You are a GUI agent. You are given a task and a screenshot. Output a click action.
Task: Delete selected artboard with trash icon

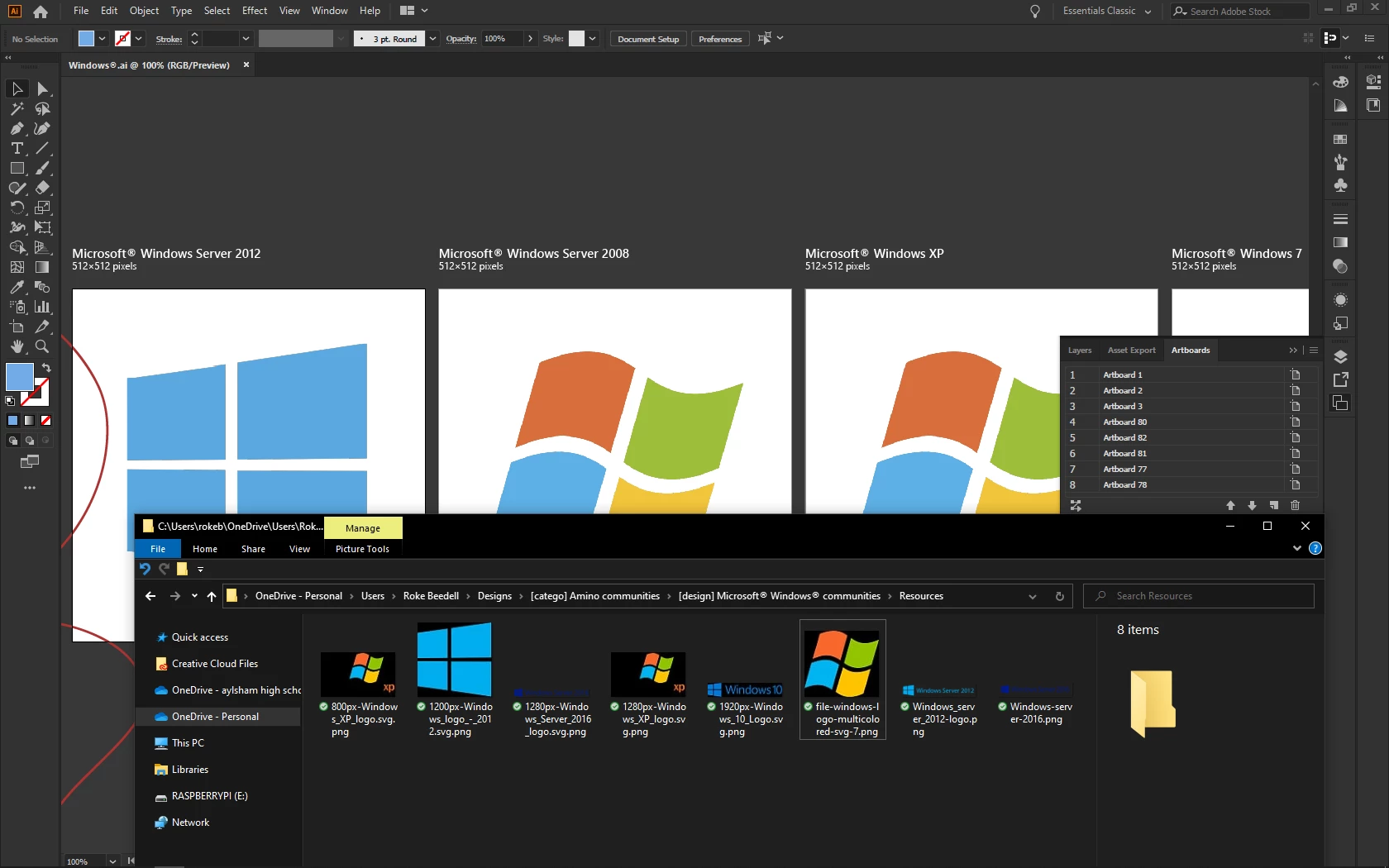(1295, 505)
